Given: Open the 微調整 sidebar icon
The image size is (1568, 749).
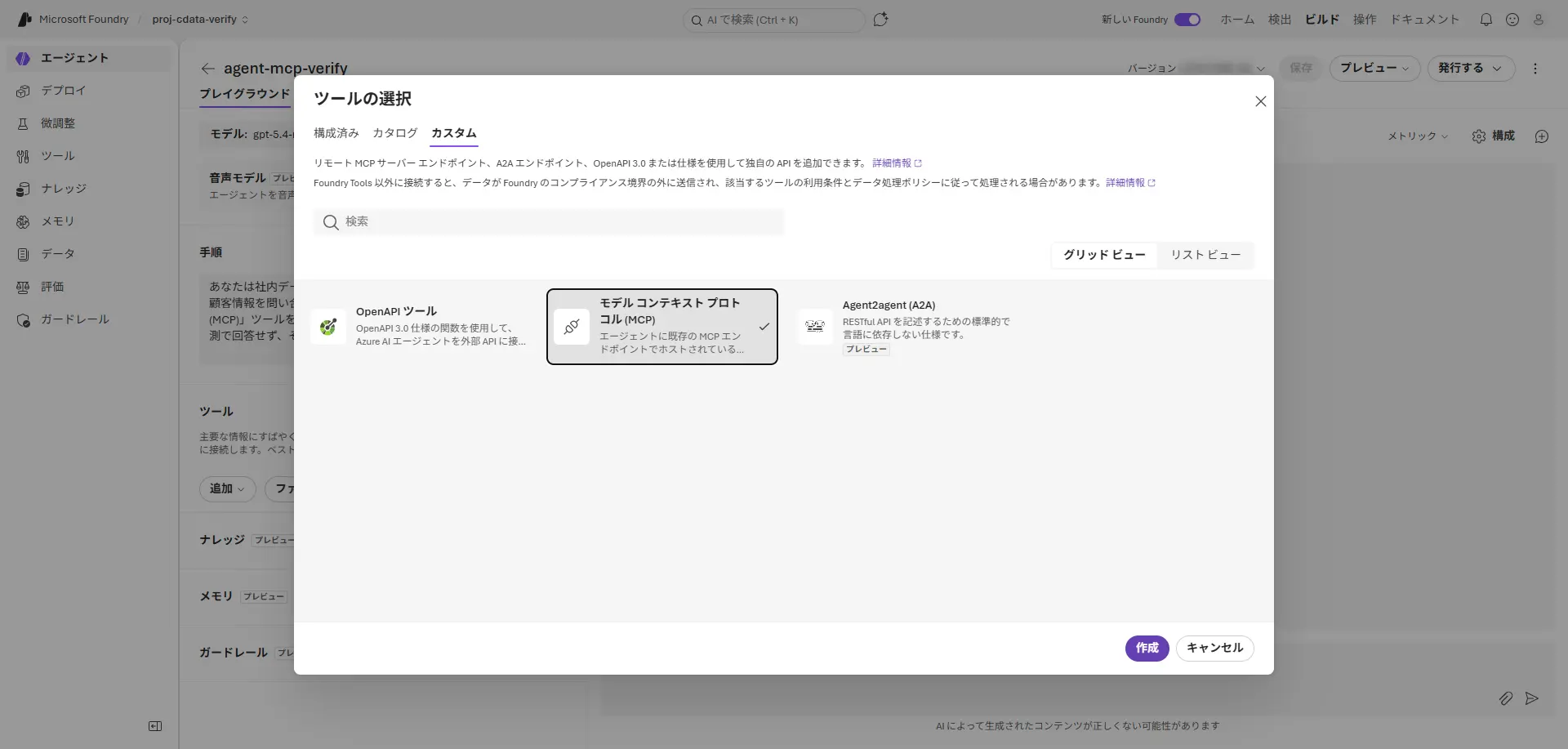Looking at the screenshot, I should 23,123.
